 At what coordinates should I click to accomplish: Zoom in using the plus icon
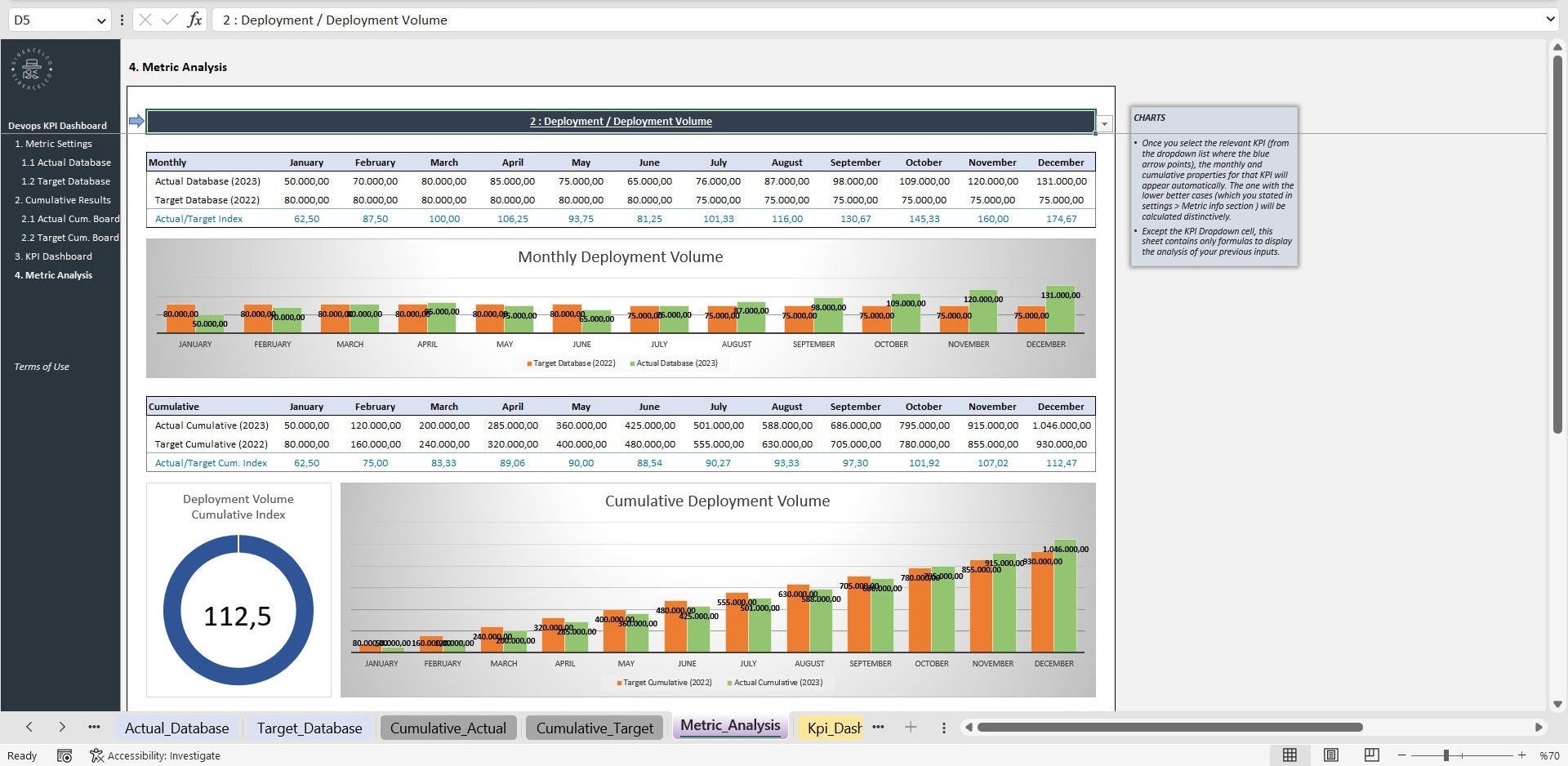[1522, 755]
